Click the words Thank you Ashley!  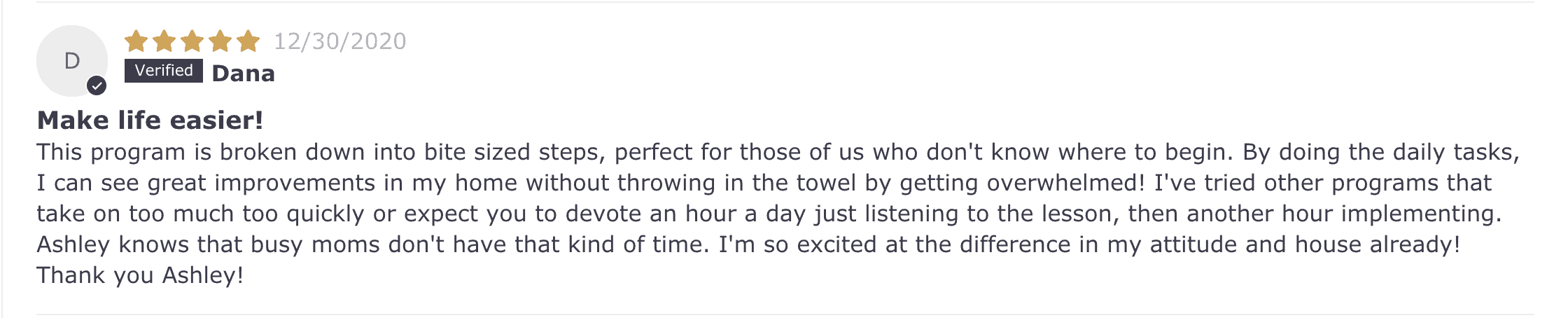140,275
